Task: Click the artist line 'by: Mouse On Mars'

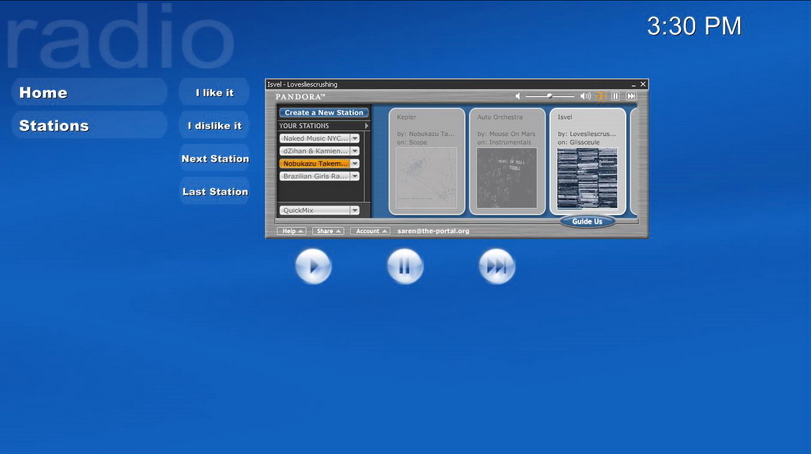Action: 506,134
